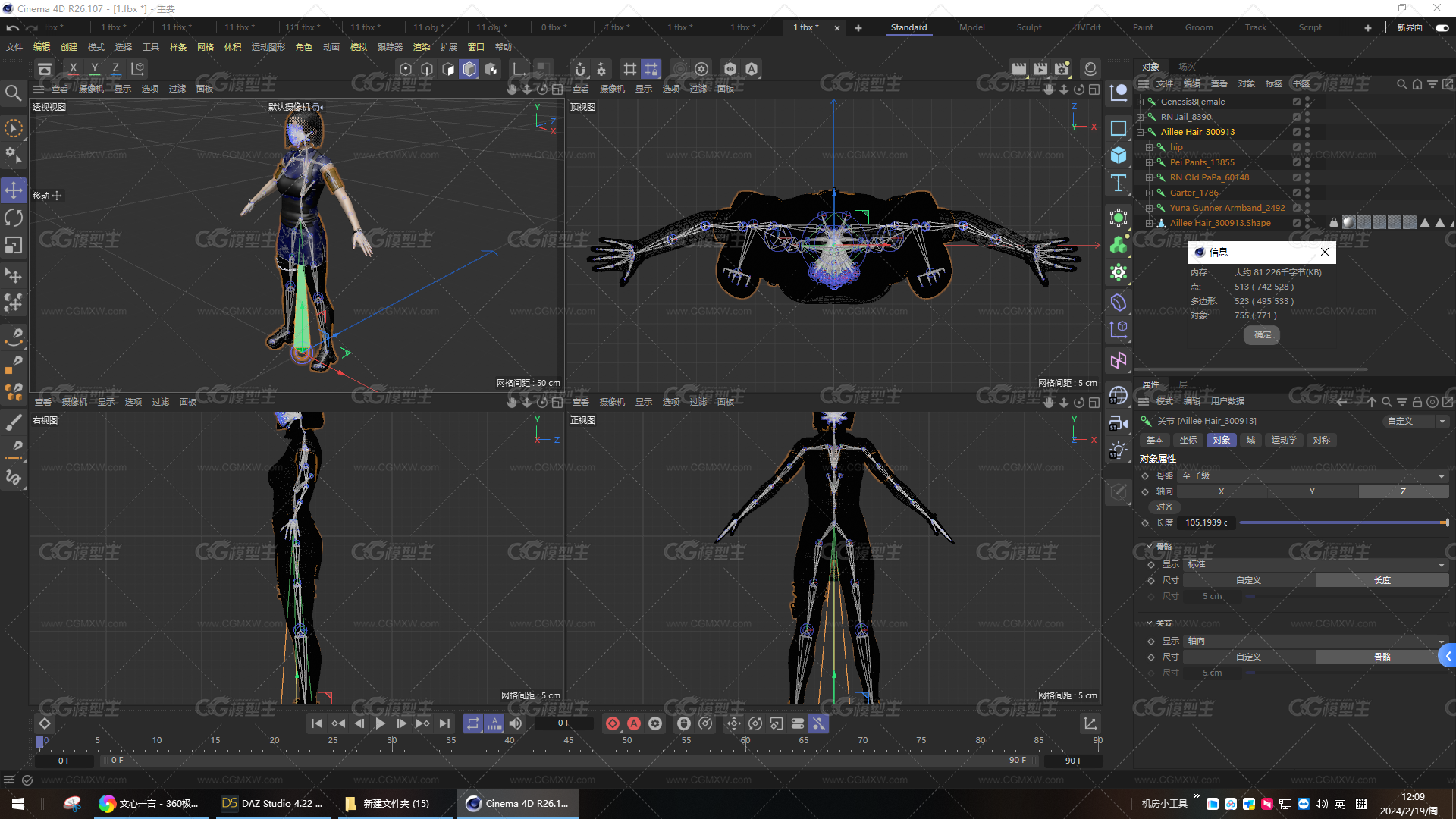
Task: Click the 长度 slider track
Action: 1343,522
